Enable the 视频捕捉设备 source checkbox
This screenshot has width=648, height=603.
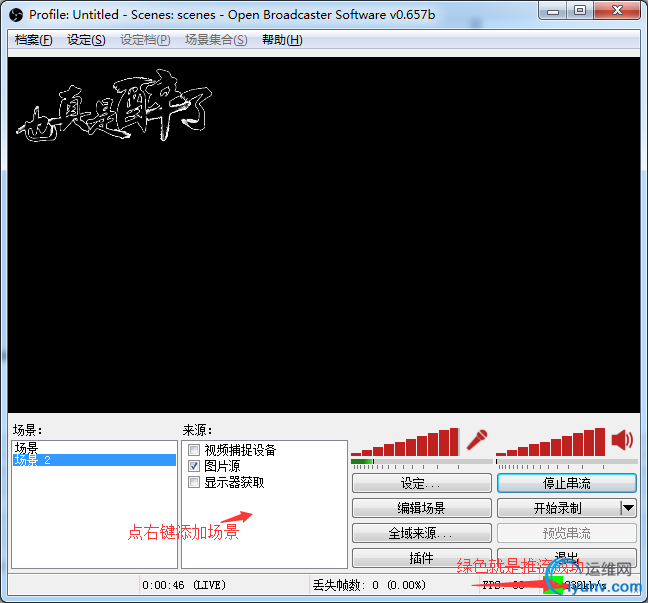coord(194,450)
